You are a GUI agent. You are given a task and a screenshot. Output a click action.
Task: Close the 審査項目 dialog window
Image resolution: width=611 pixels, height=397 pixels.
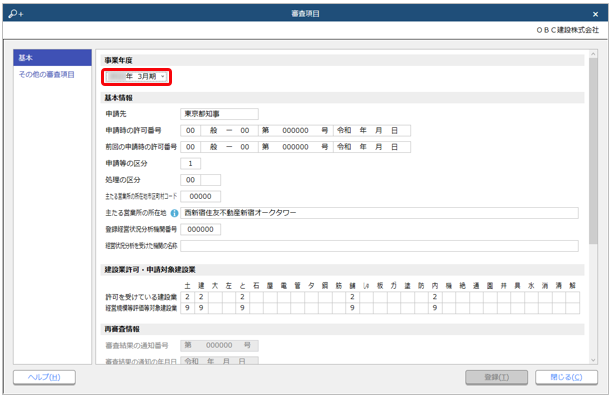click(x=595, y=14)
